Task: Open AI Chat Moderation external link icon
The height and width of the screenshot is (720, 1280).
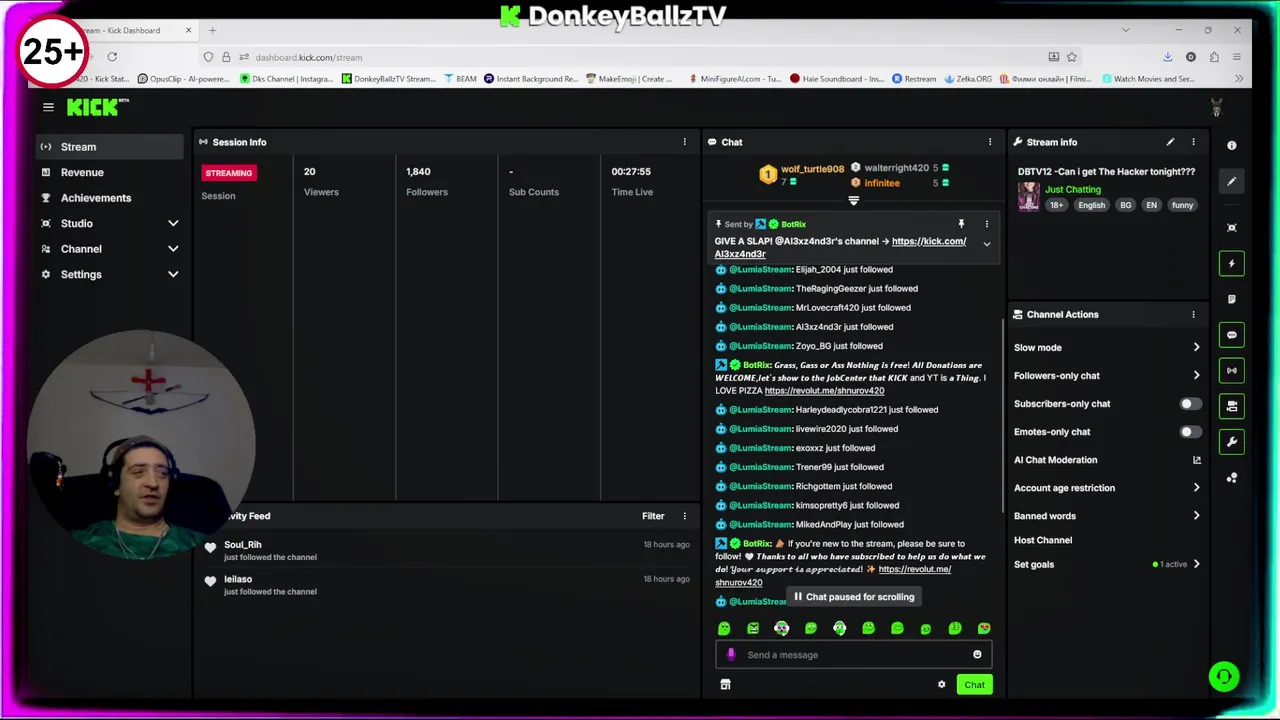Action: click(1196, 460)
